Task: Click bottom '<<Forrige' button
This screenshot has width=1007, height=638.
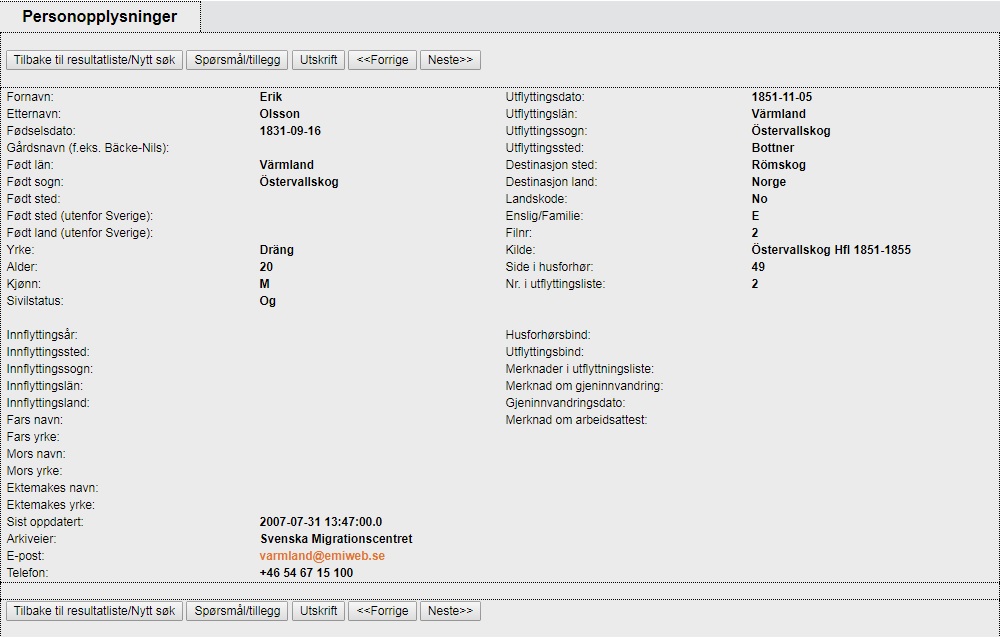Action: coord(382,611)
